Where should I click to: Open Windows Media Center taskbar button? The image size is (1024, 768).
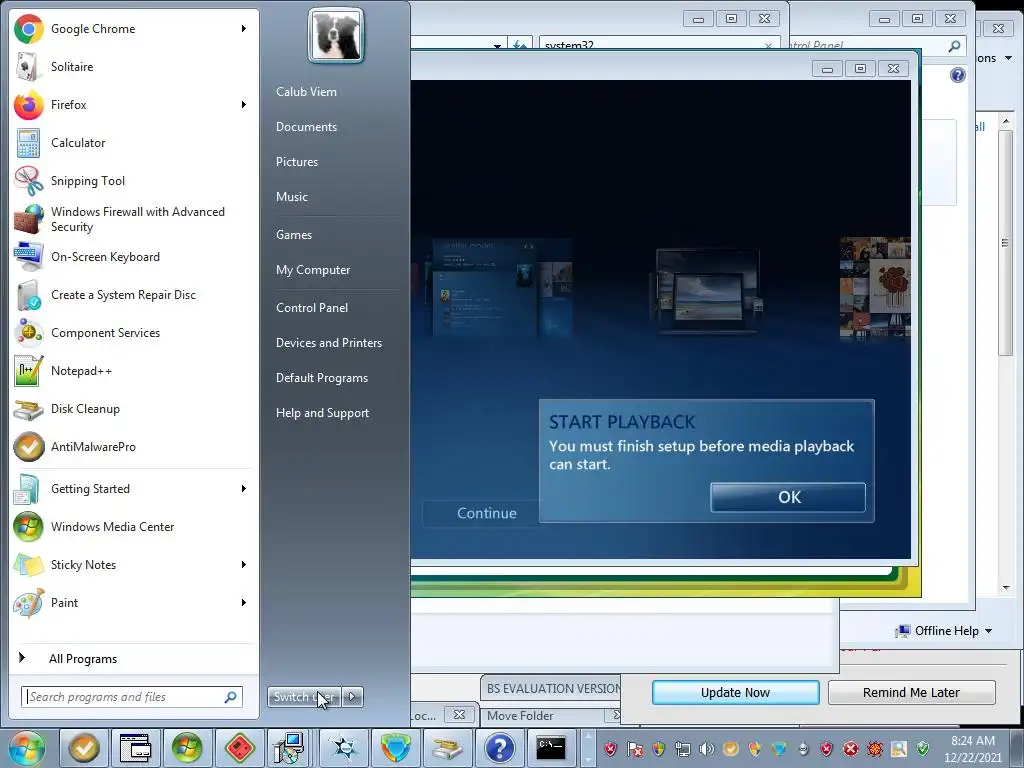(187, 748)
